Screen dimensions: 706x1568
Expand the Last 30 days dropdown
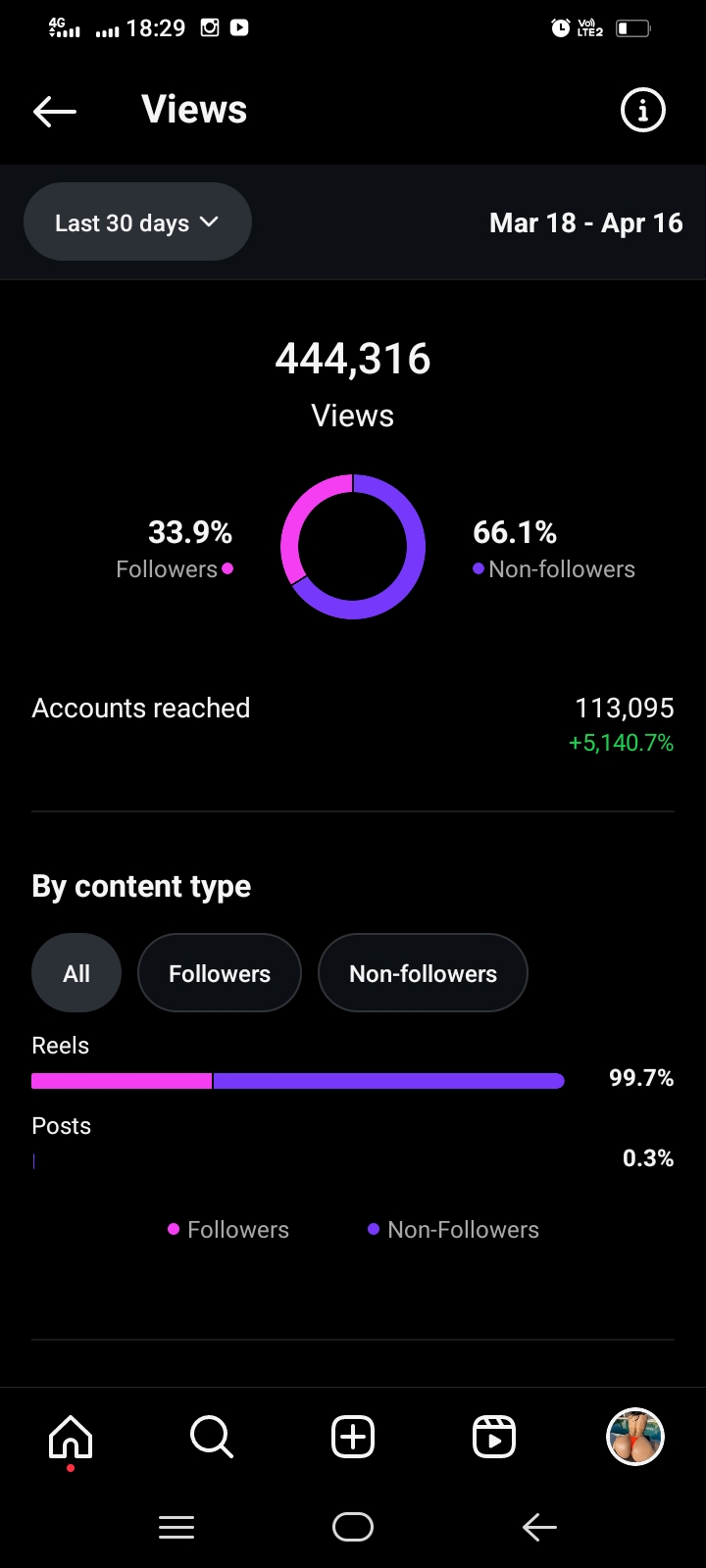(137, 222)
